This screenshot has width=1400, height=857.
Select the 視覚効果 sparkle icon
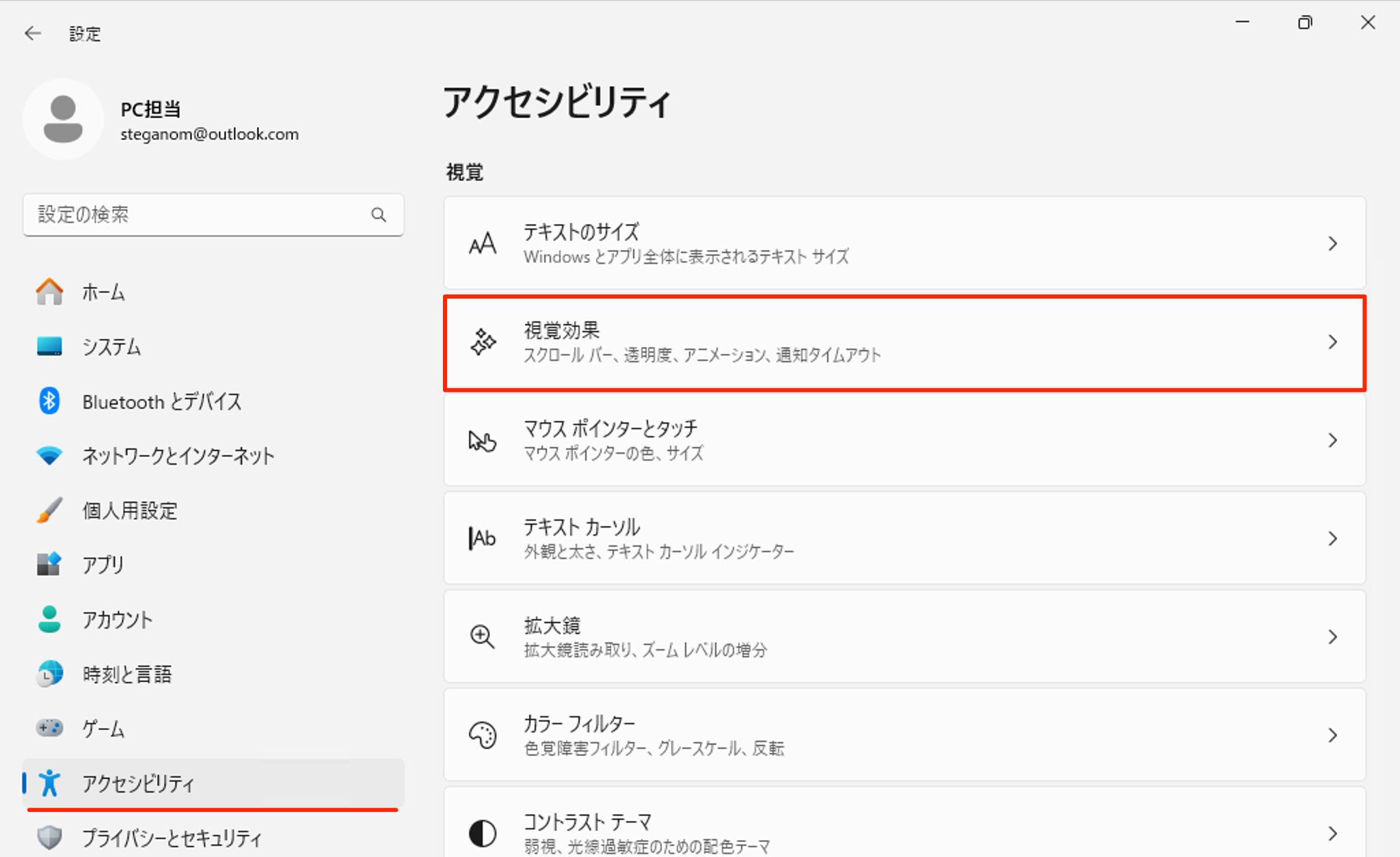click(483, 342)
